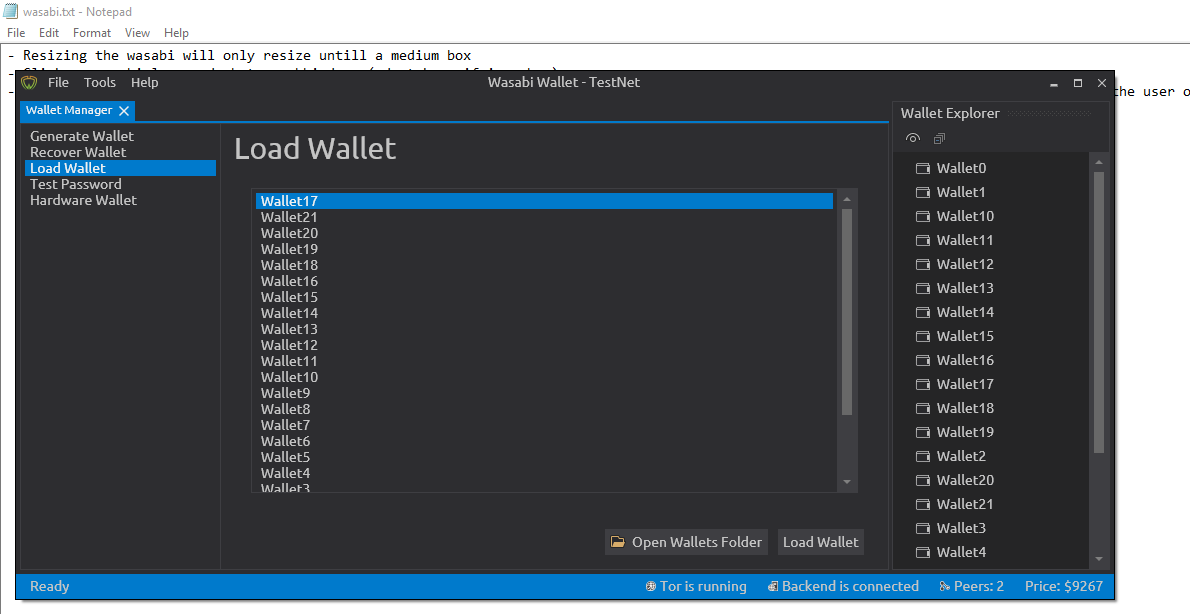The height and width of the screenshot is (614, 1190).
Task: Click the Open Wallets Folder button
Action: click(686, 542)
